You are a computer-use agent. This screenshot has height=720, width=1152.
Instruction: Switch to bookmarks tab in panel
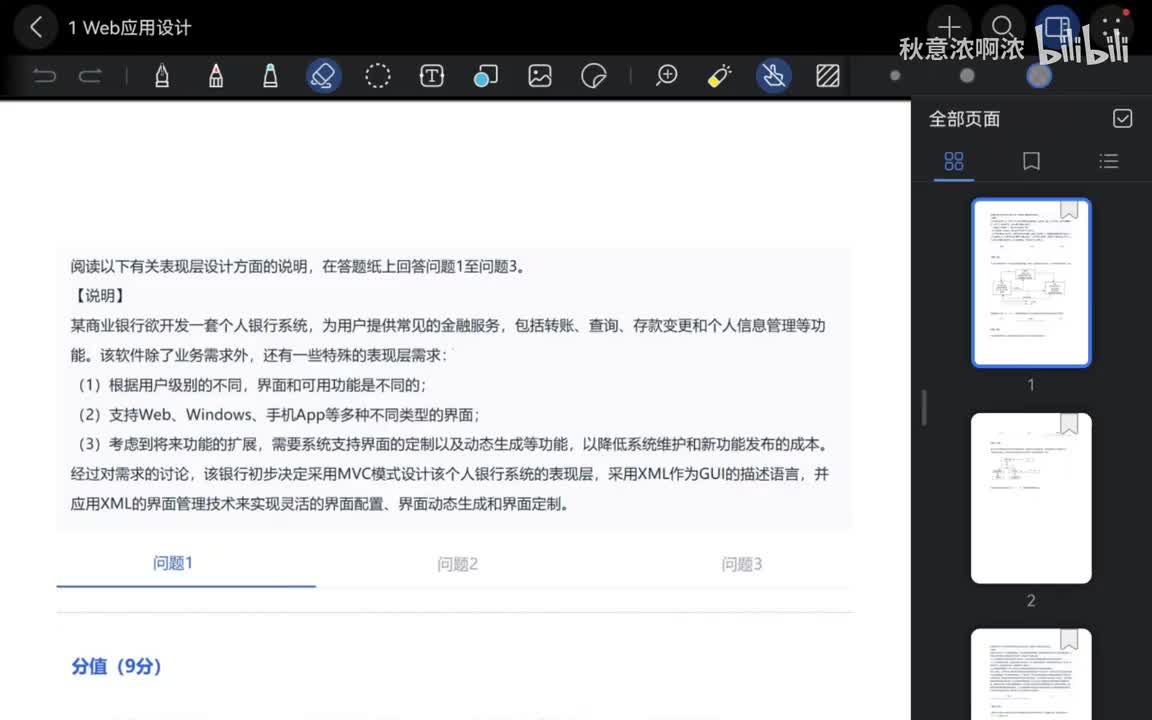pyautogui.click(x=1032, y=162)
